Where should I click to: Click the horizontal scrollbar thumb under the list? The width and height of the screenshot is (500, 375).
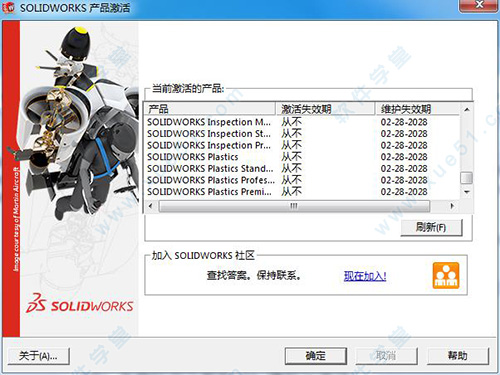(294, 206)
